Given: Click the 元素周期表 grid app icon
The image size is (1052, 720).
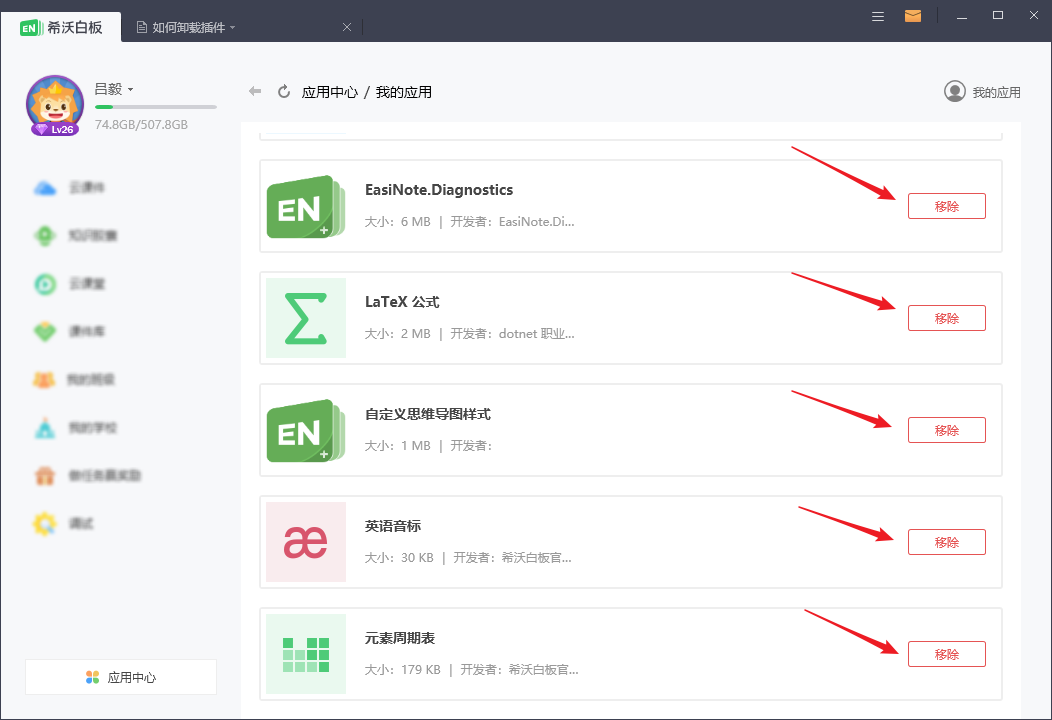Looking at the screenshot, I should point(306,654).
